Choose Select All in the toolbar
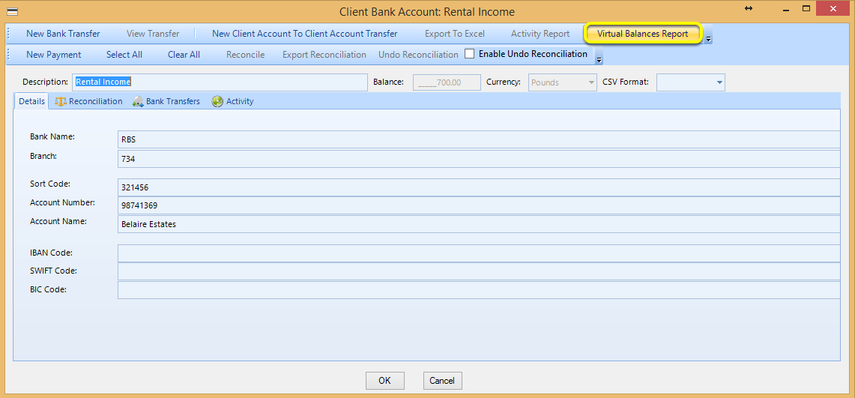Screen dimensions: 855x398 click(x=124, y=55)
